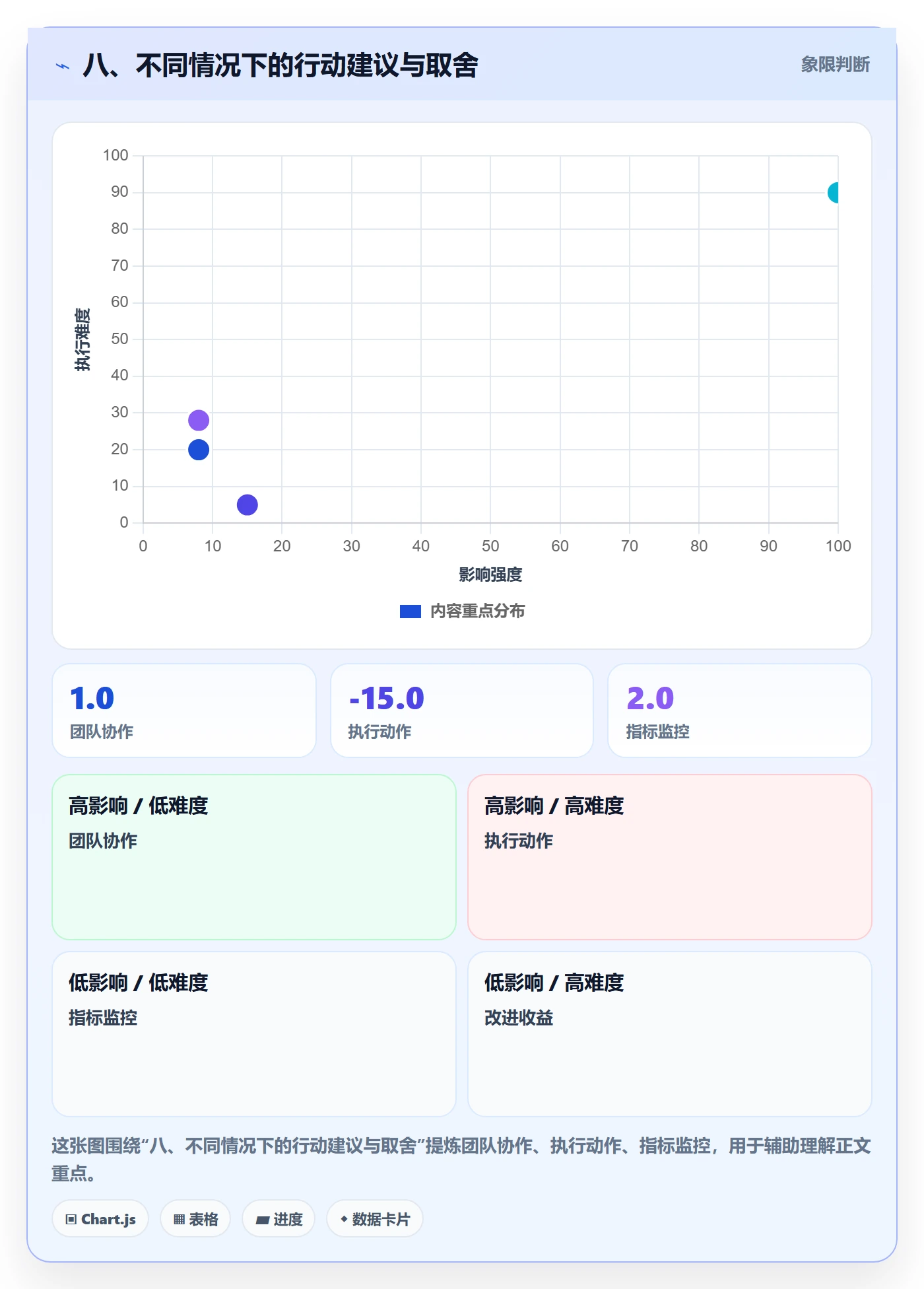Open the -15.0 执行动作 stat card

(x=462, y=711)
